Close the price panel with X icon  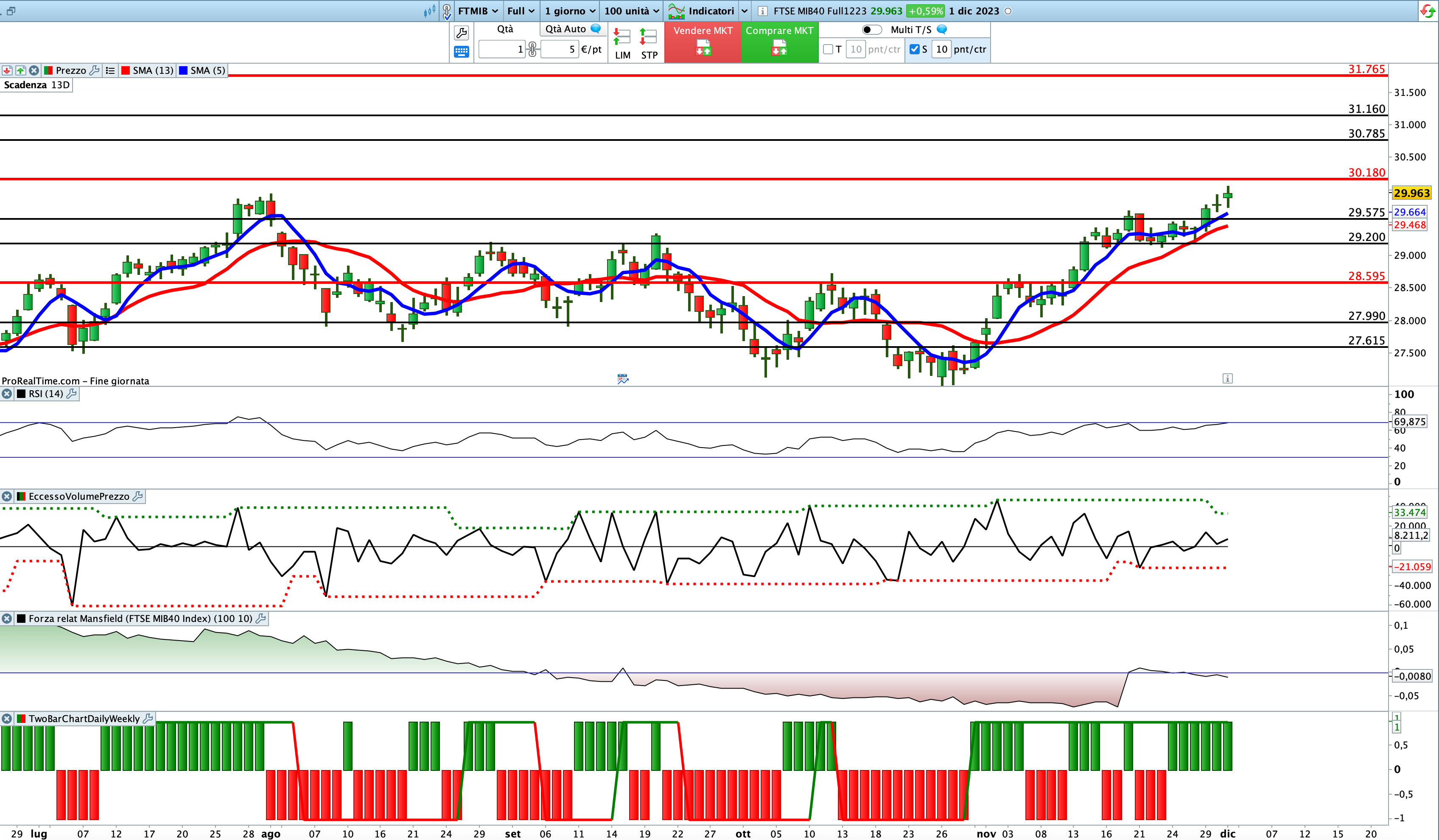(34, 70)
